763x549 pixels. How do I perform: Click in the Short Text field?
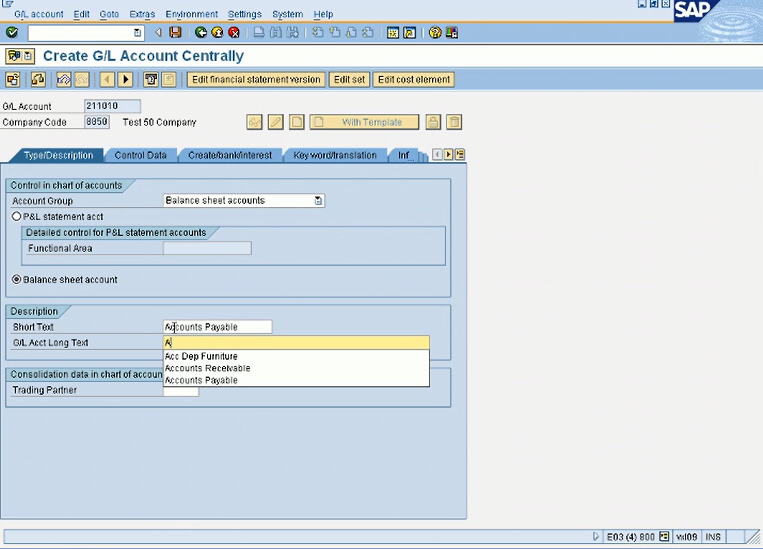pyautogui.click(x=218, y=327)
